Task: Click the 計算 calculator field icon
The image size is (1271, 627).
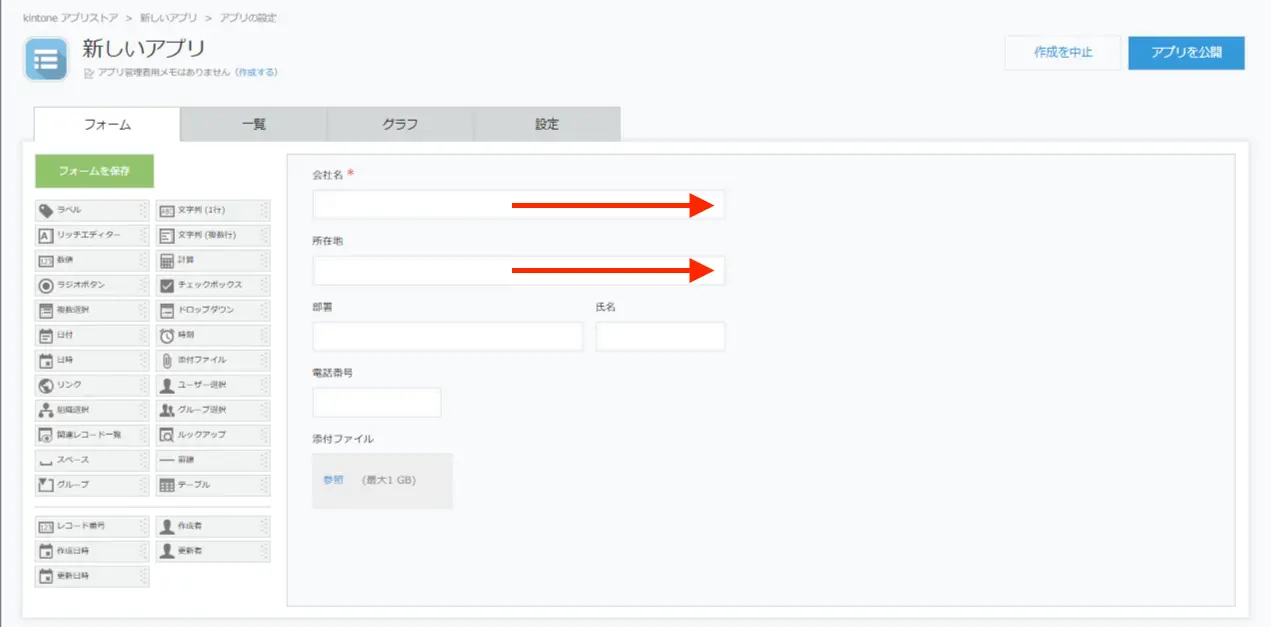Action: click(x=167, y=260)
